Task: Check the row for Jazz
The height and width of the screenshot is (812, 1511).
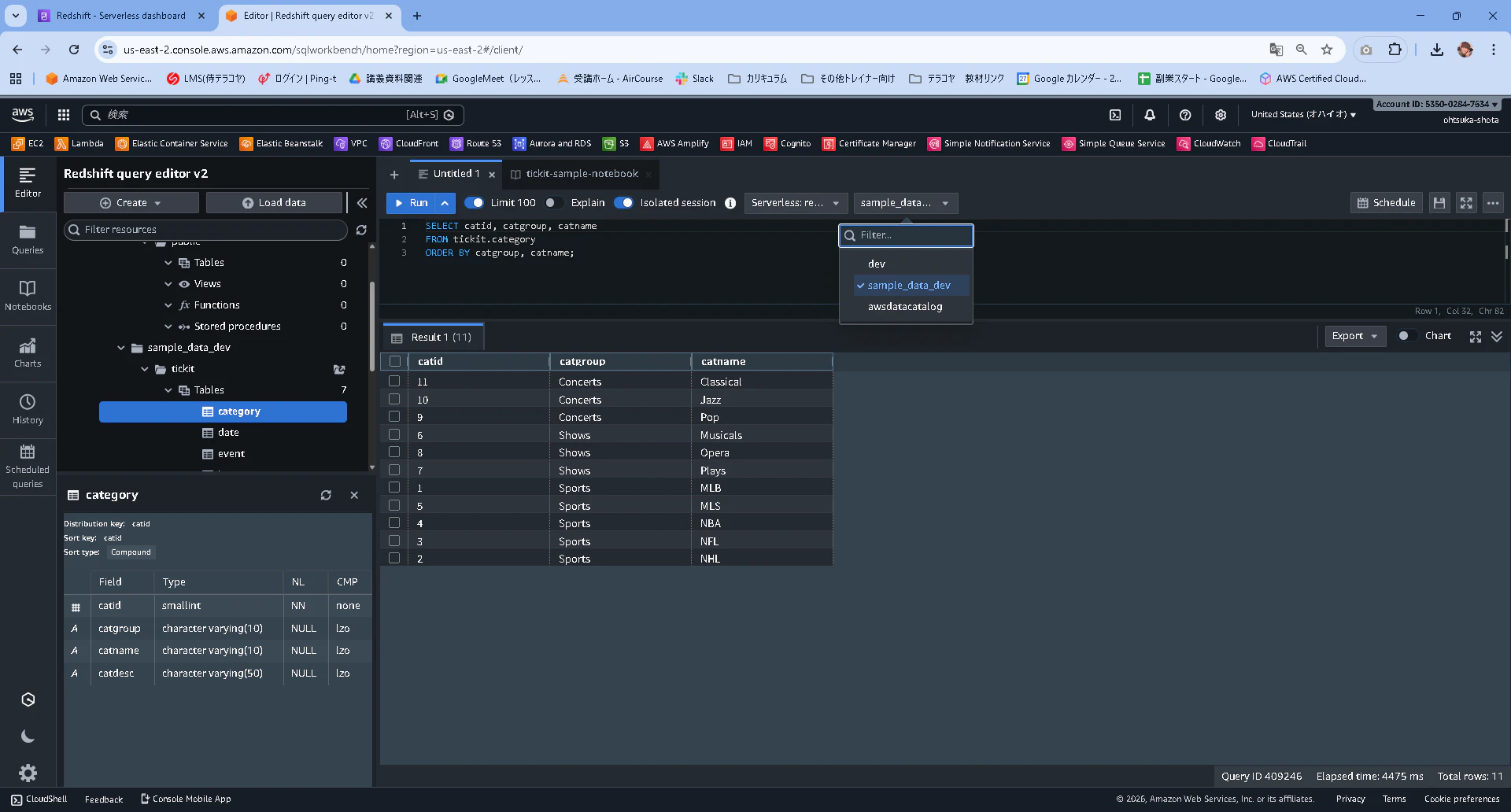Action: [x=394, y=399]
